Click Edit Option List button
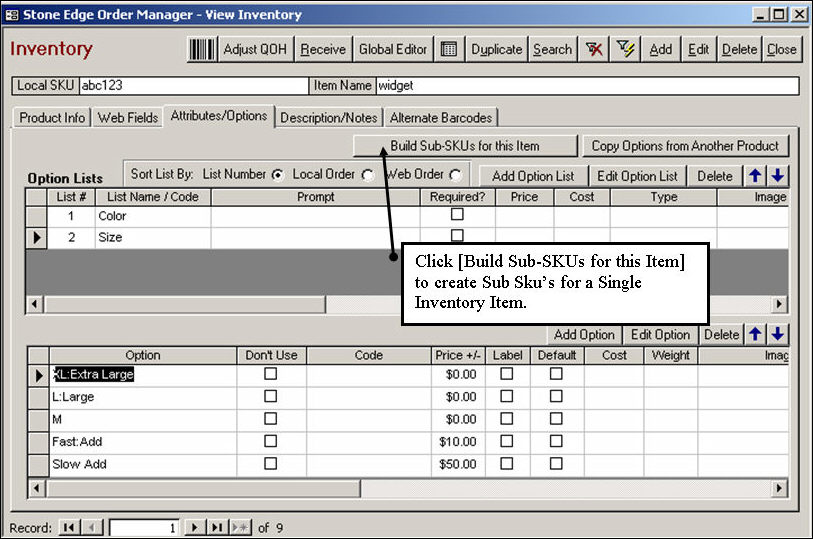The height and width of the screenshot is (539, 813). pyautogui.click(x=637, y=176)
